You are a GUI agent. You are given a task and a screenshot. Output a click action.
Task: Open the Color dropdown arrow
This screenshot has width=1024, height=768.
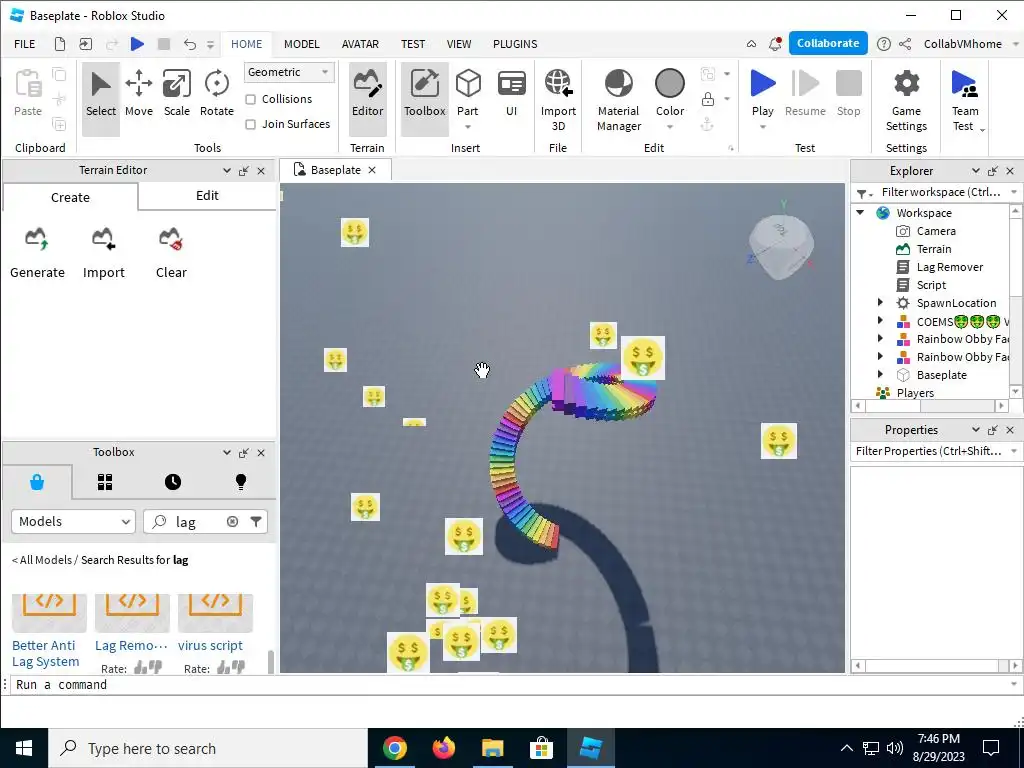pyautogui.click(x=669, y=127)
